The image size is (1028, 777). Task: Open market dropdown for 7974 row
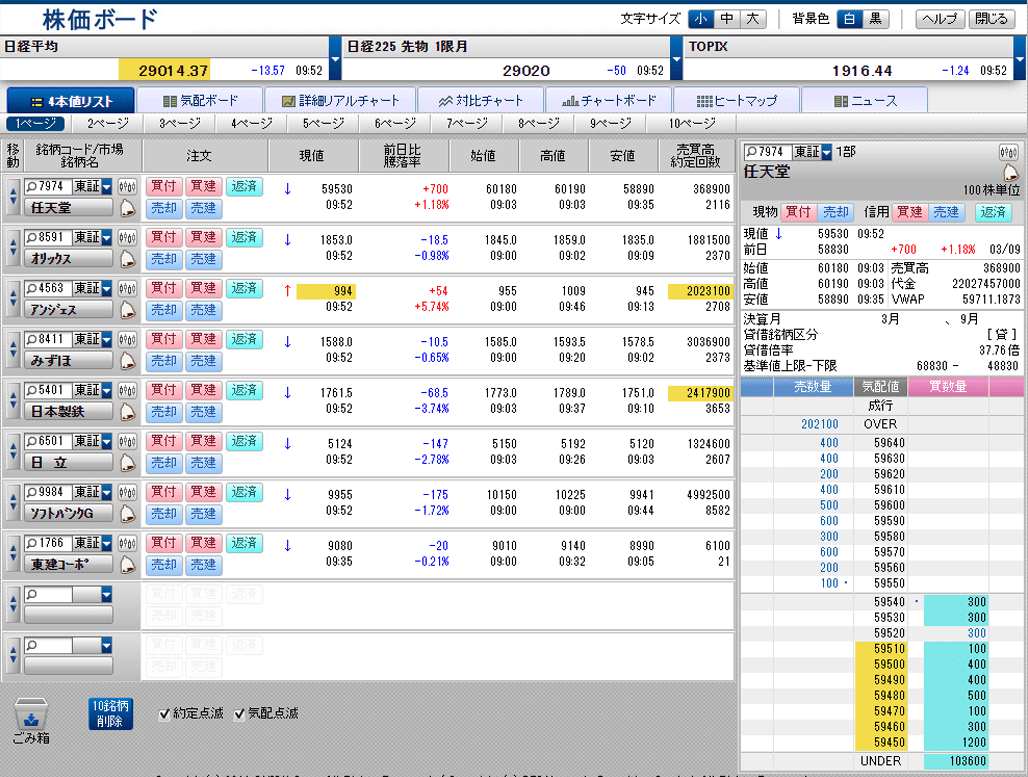pos(106,187)
